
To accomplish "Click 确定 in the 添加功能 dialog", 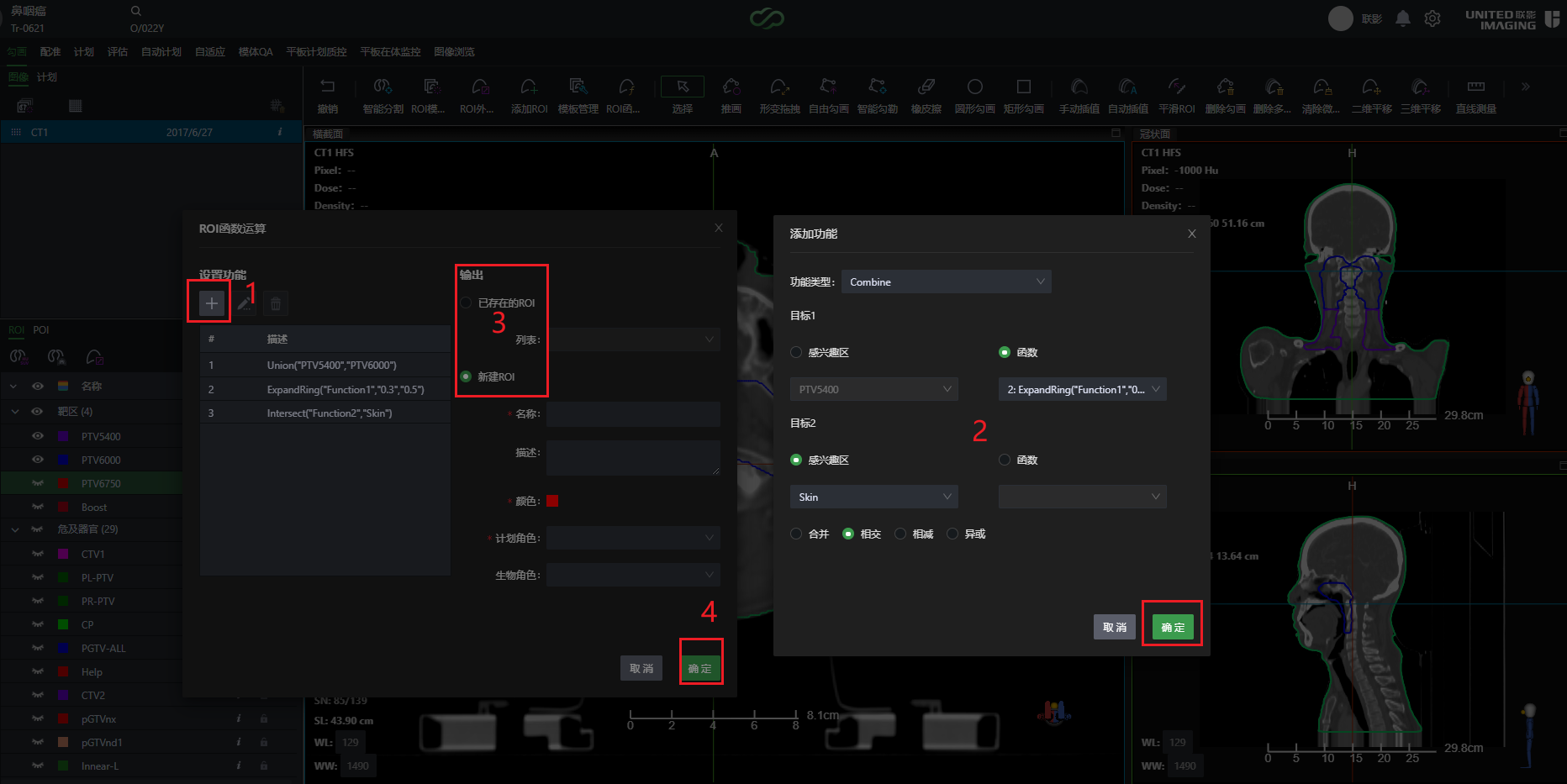I will (x=1173, y=627).
